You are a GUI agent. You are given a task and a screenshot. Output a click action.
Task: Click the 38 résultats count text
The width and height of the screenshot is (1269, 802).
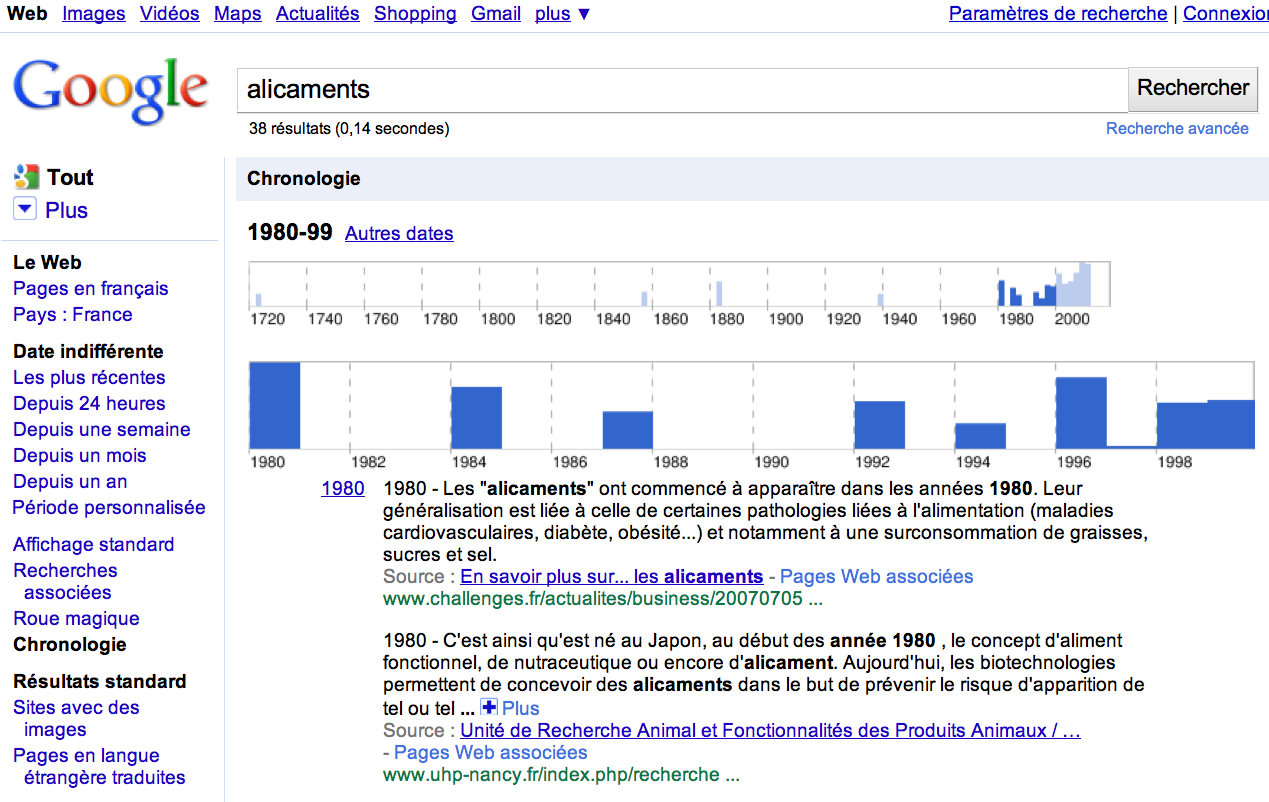(x=349, y=129)
